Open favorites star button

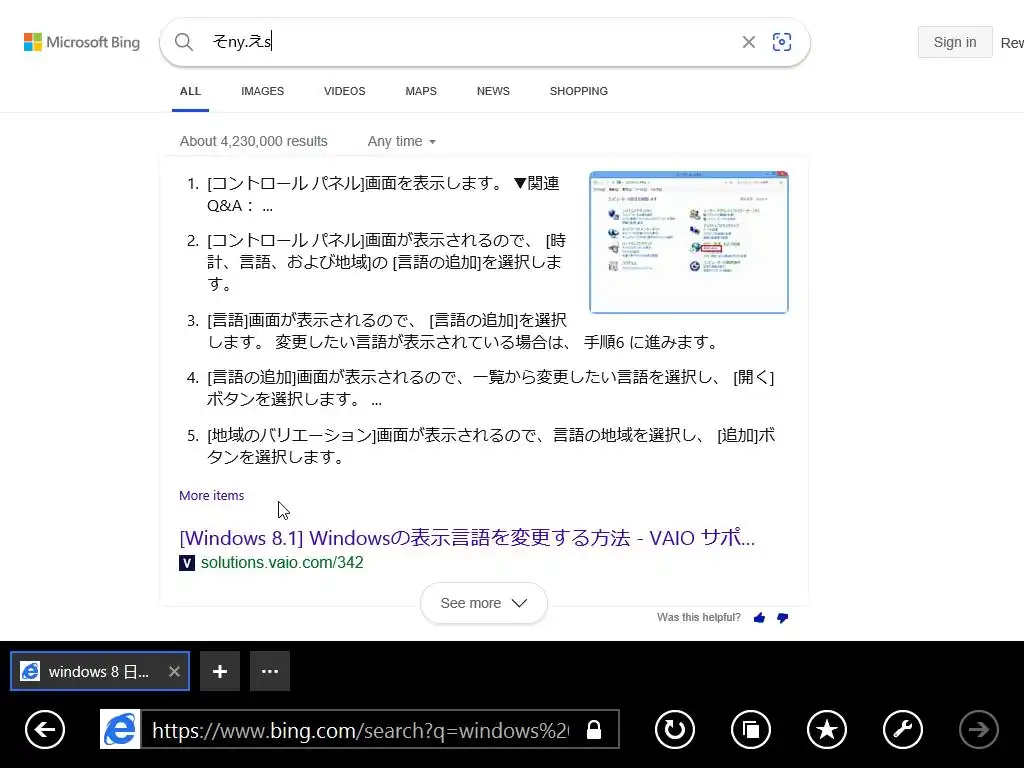pos(827,729)
